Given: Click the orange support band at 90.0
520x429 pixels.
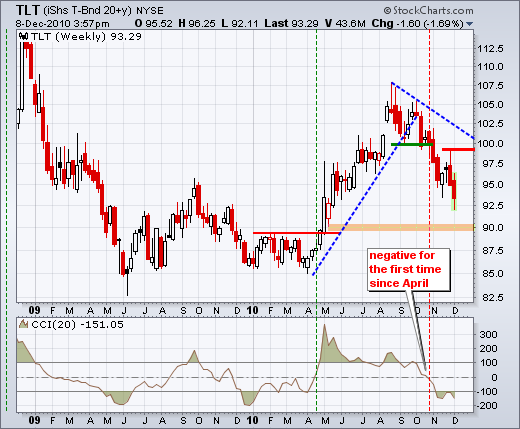Looking at the screenshot, I should pos(401,227).
